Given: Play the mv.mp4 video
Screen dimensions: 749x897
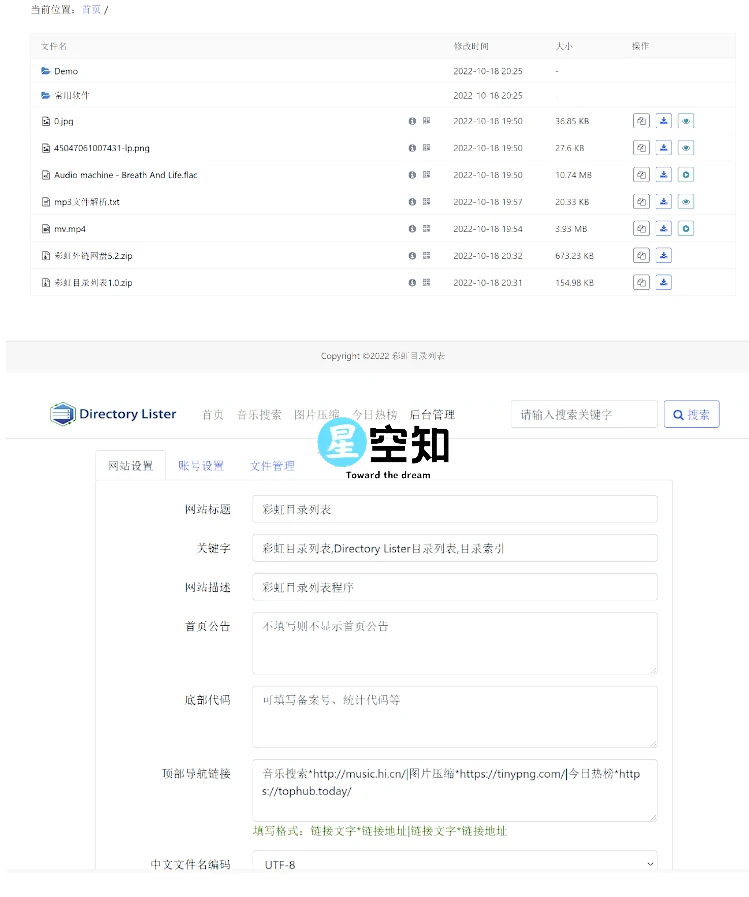Looking at the screenshot, I should (x=686, y=228).
